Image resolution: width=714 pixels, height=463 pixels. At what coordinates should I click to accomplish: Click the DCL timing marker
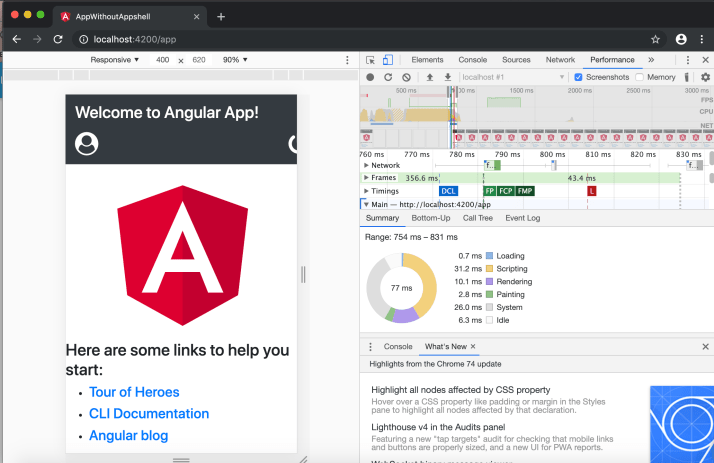click(449, 191)
